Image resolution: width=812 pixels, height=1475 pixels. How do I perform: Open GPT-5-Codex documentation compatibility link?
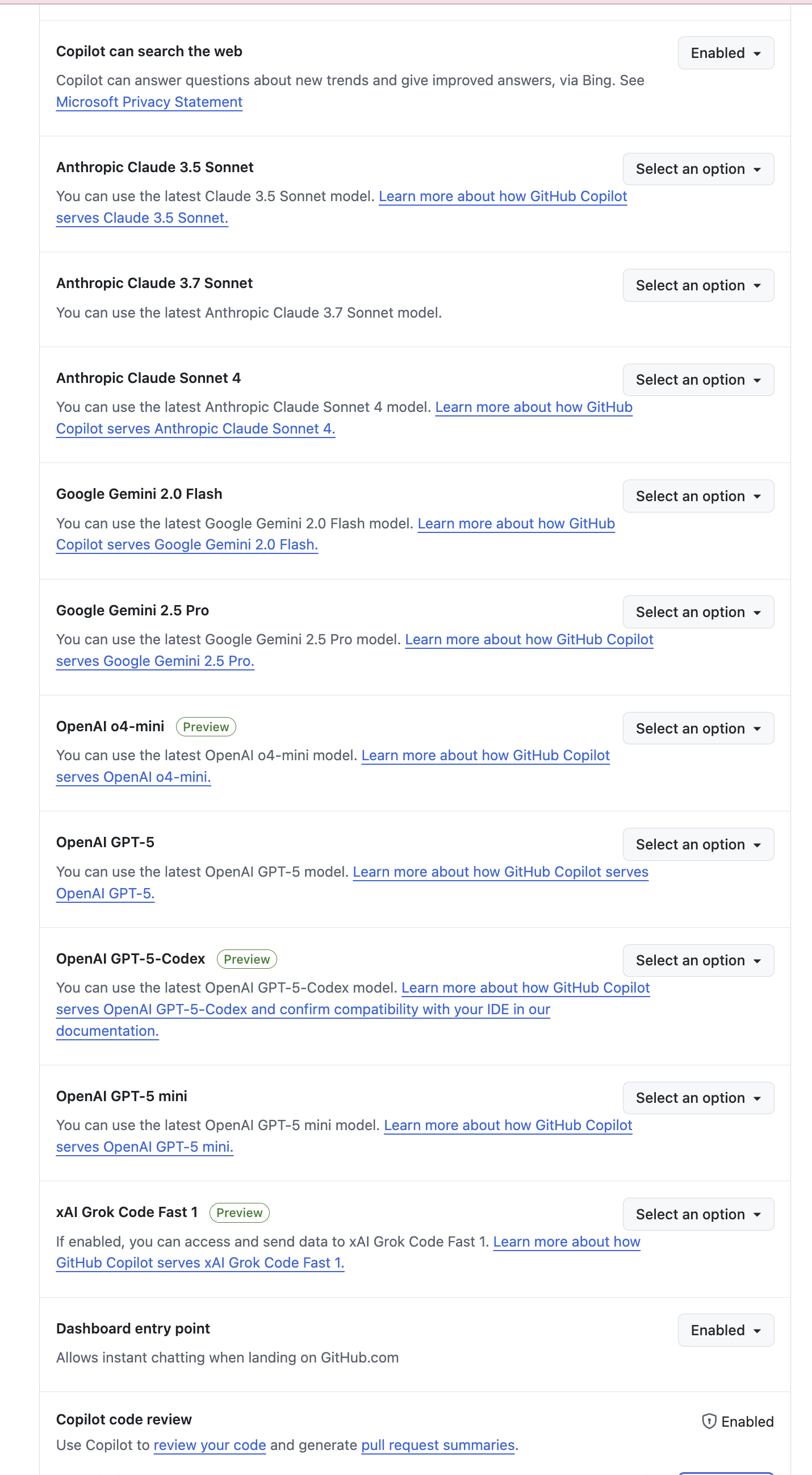(303, 1010)
